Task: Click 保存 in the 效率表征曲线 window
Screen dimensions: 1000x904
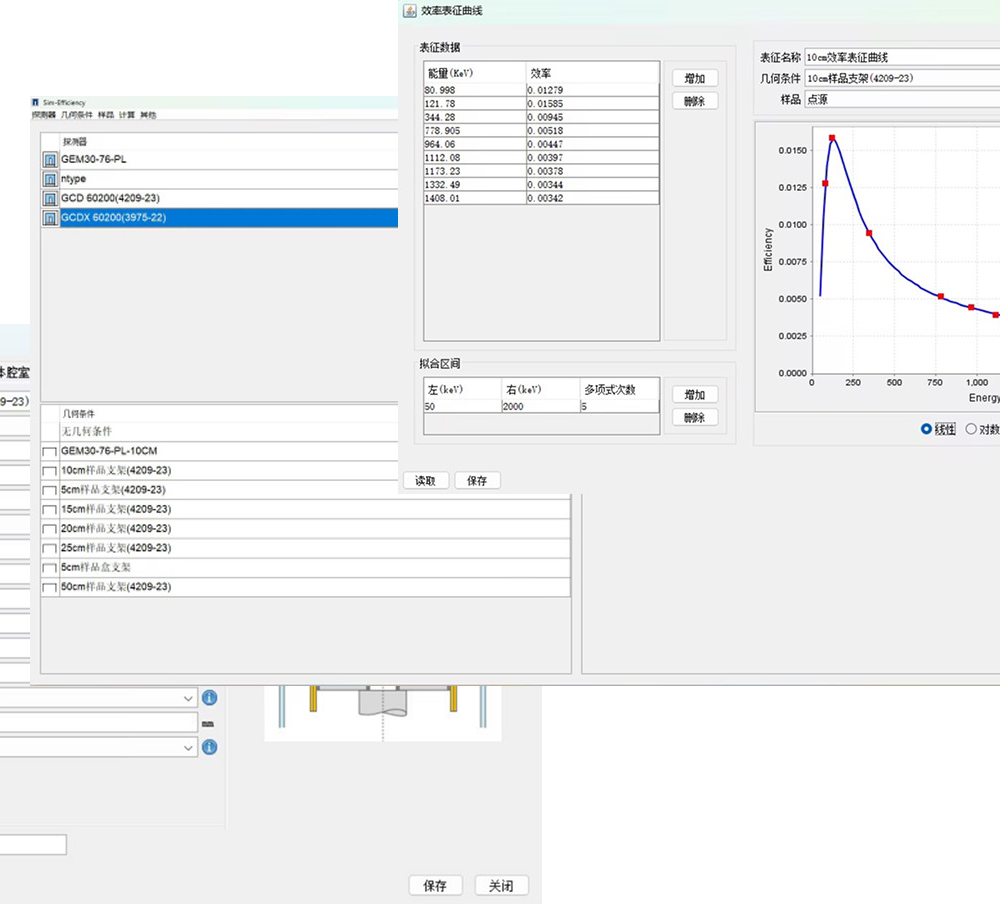Action: (x=478, y=480)
